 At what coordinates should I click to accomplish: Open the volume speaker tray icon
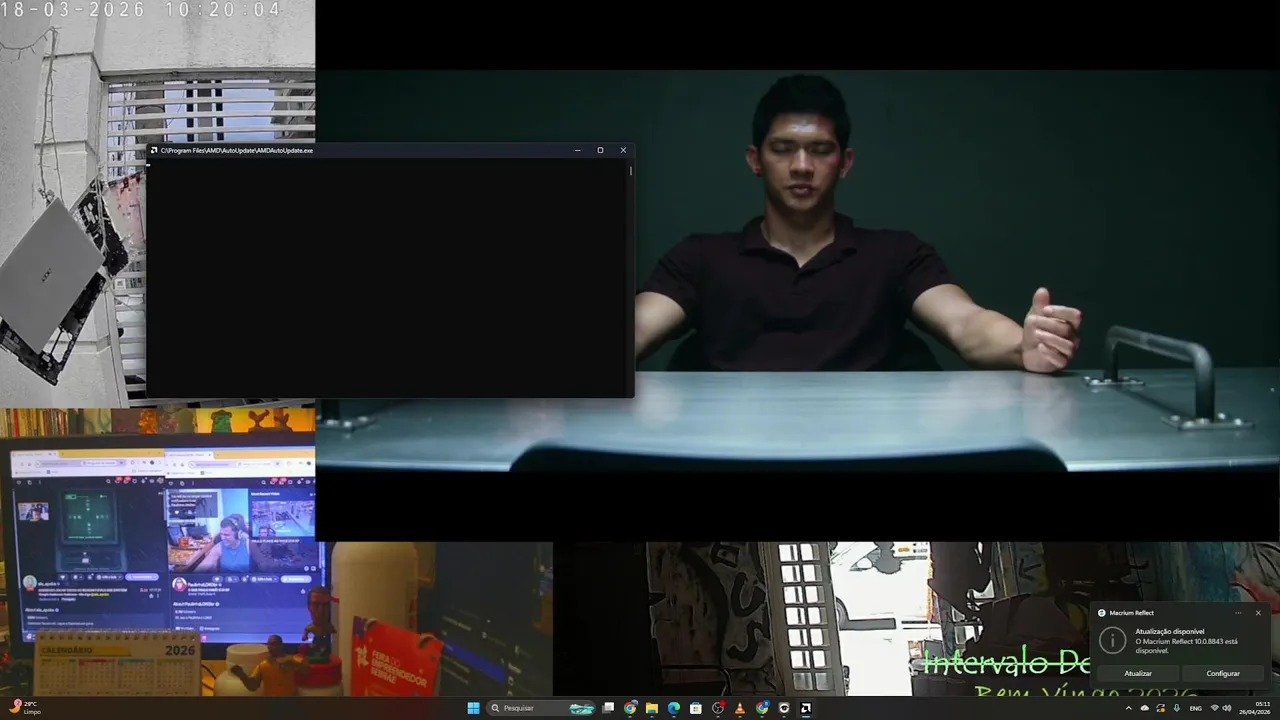pos(1227,708)
